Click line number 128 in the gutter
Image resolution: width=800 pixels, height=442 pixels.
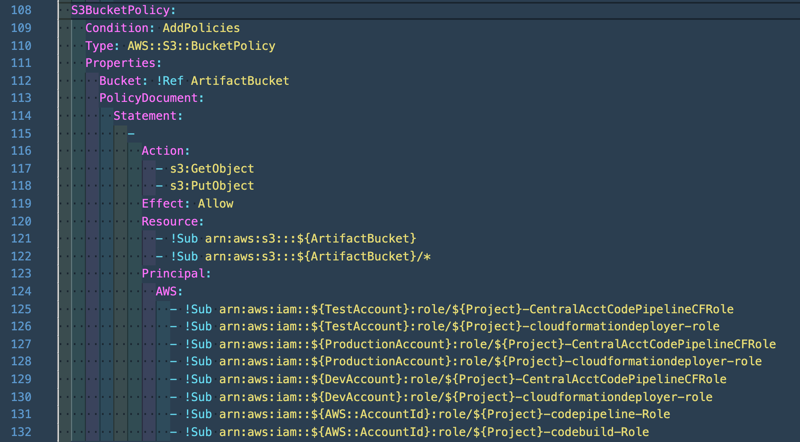(21, 361)
